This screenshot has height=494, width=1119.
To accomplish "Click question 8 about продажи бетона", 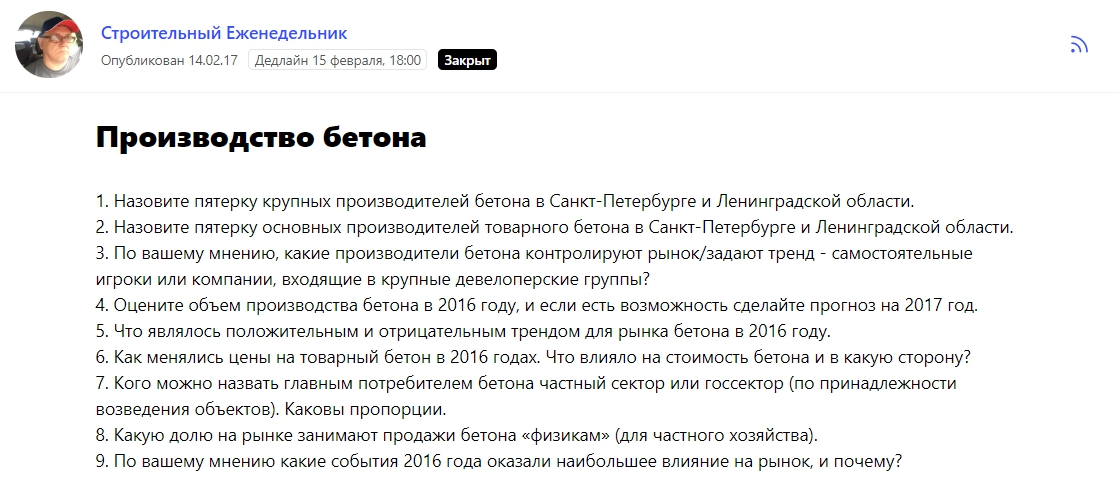I will [x=456, y=435].
